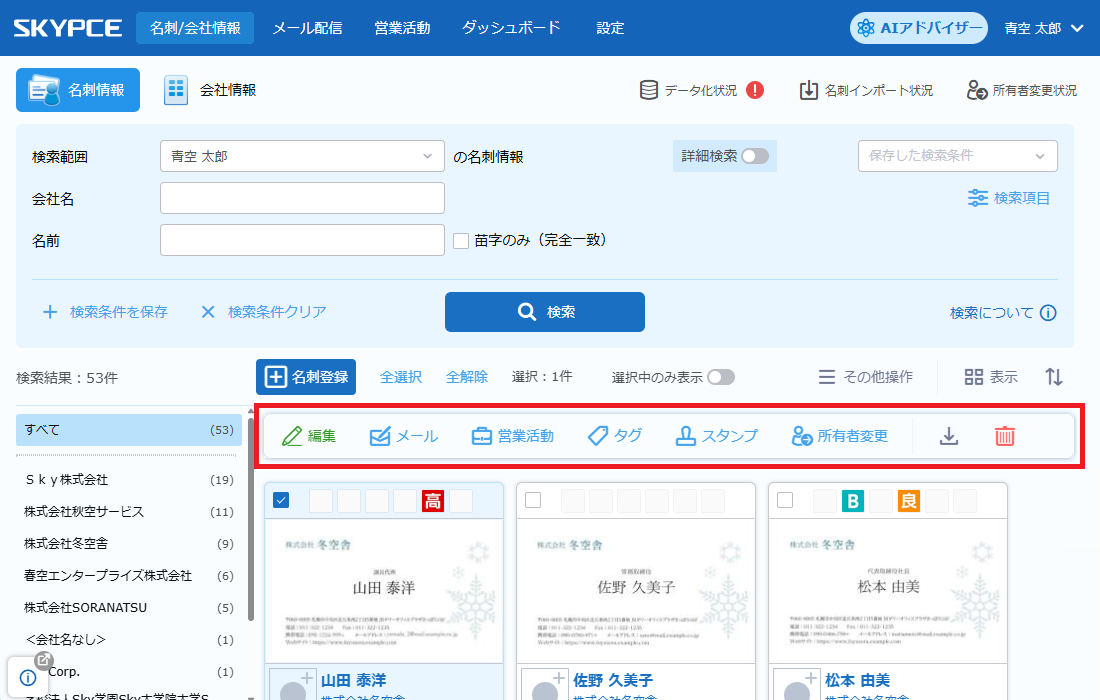Click 編集 pencil tool
This screenshot has height=700, width=1100.
pyautogui.click(x=309, y=436)
